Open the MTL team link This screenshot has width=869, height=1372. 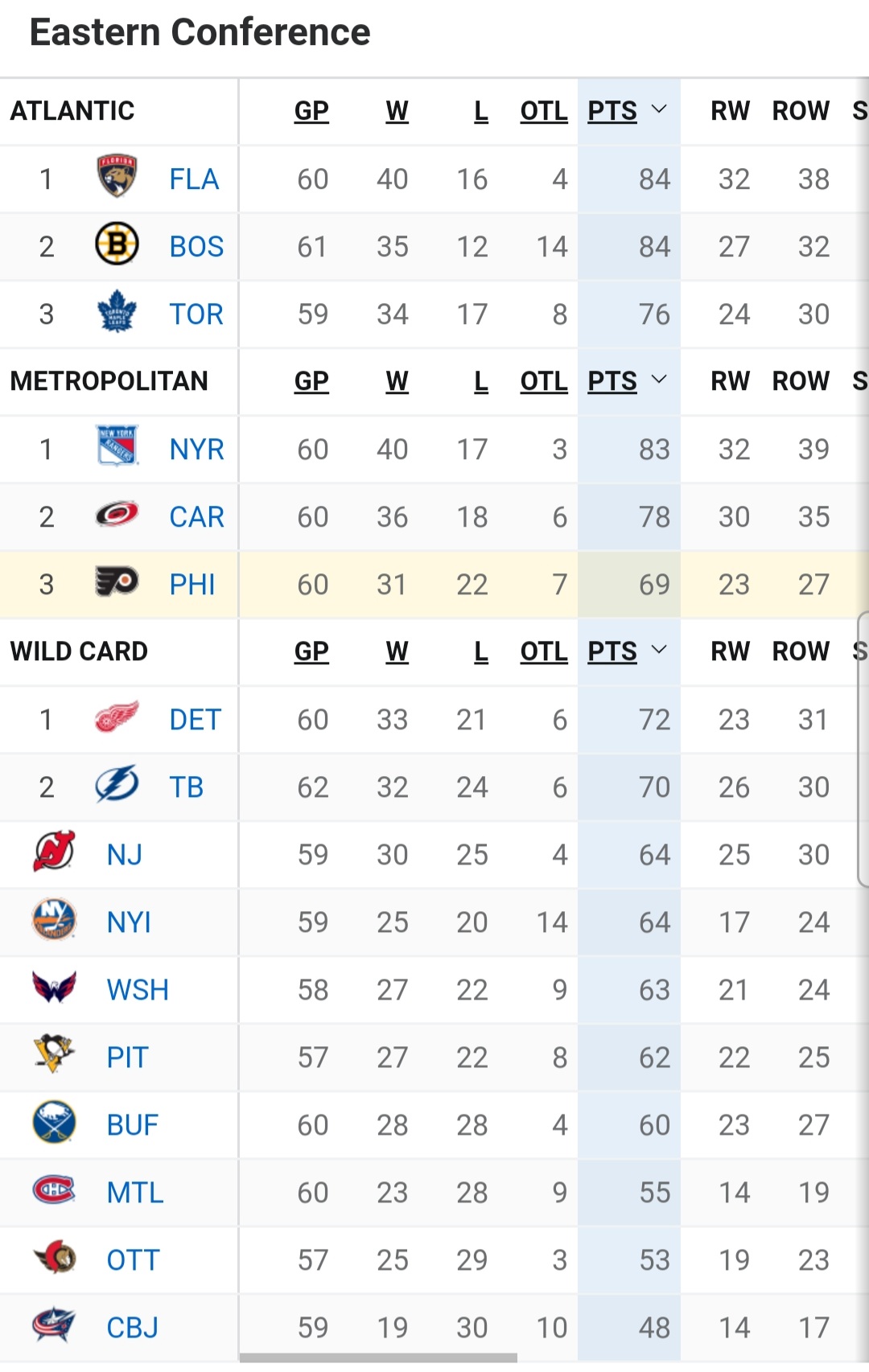coord(135,1193)
